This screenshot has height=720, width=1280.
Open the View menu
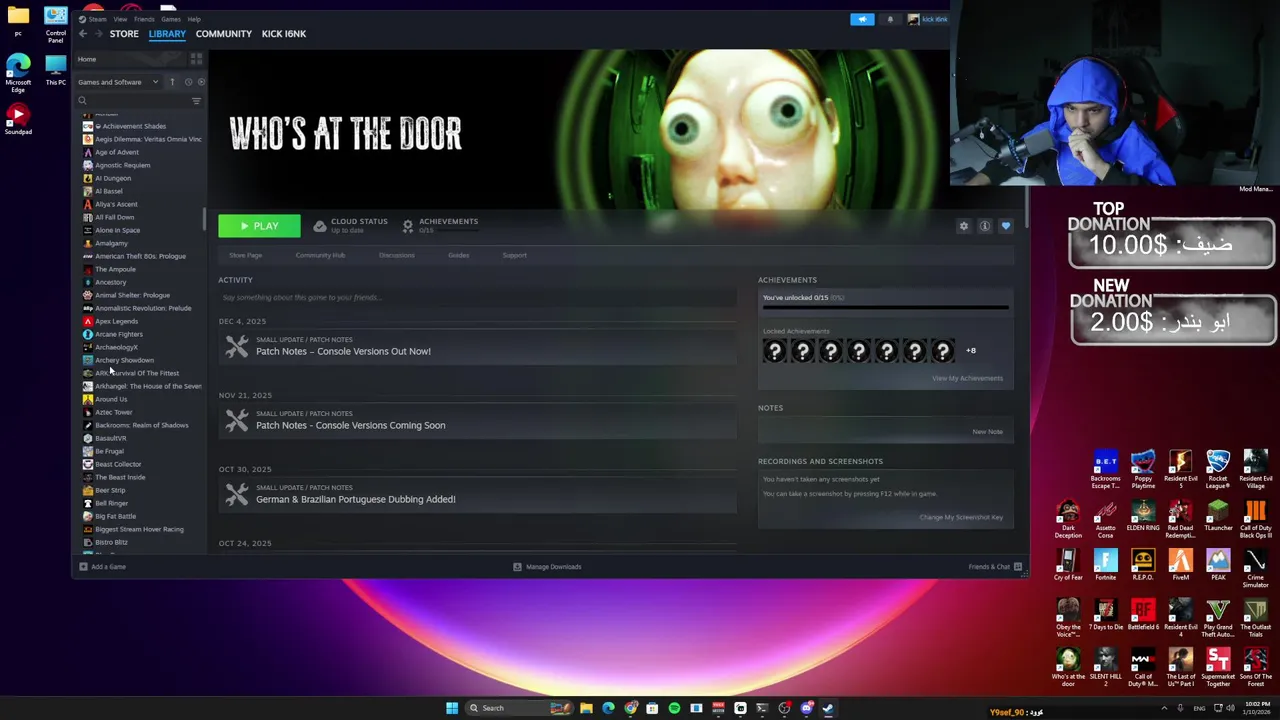tap(120, 19)
